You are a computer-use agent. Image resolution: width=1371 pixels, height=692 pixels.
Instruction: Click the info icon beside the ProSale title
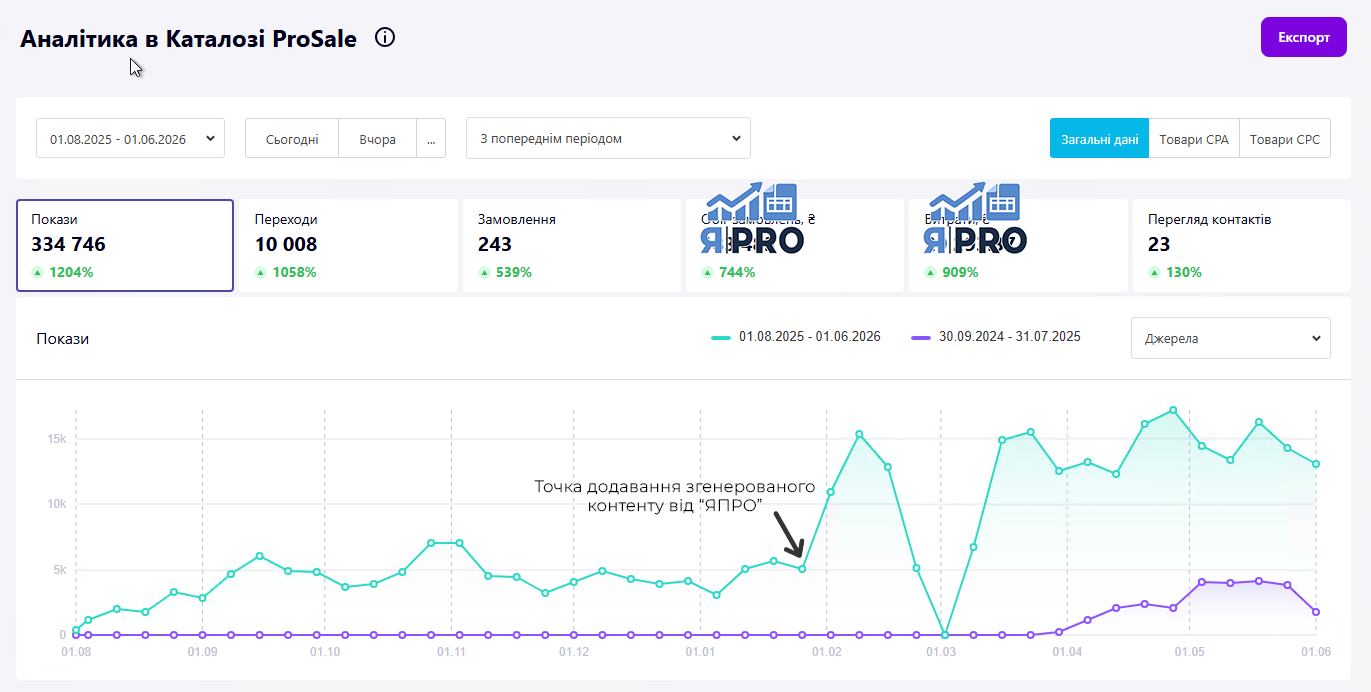coord(385,38)
